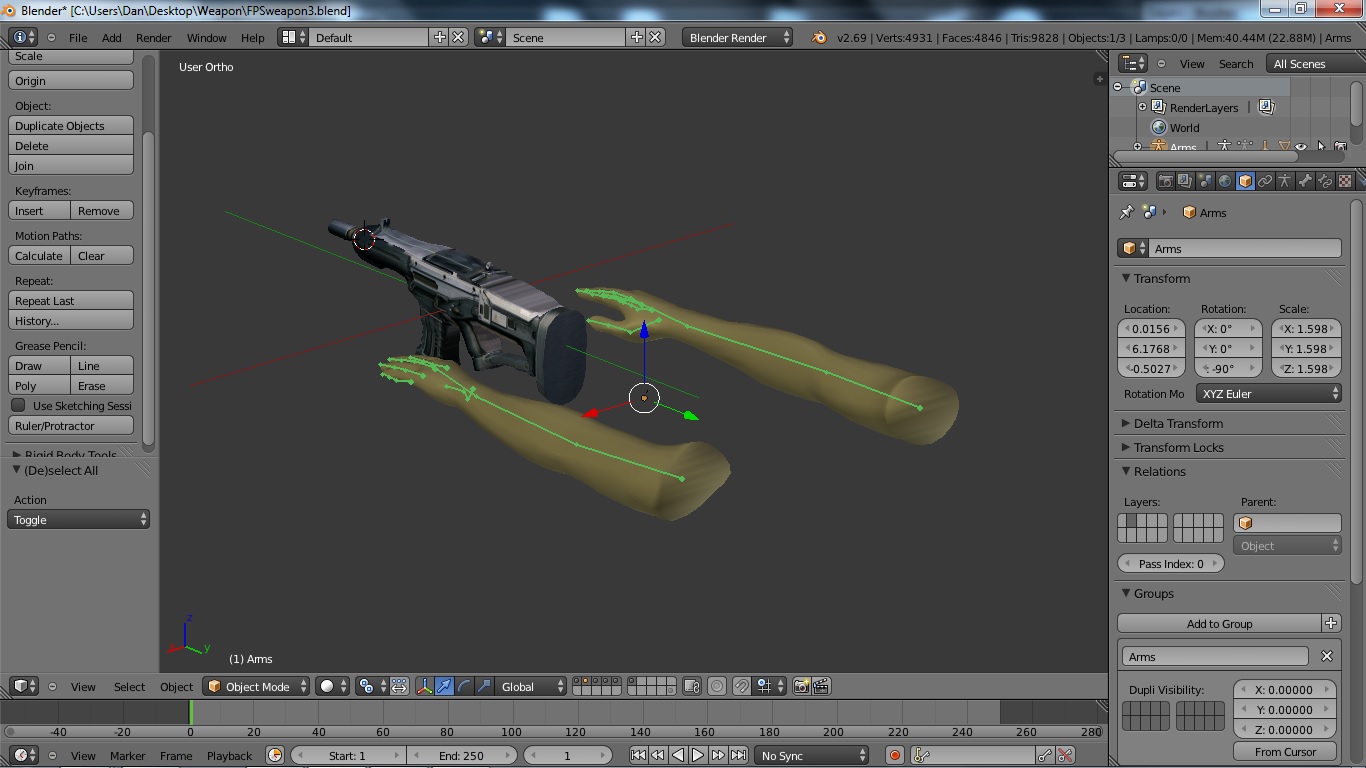Click the Pass Index slider field
Screen dimensions: 1366x768
point(1171,563)
